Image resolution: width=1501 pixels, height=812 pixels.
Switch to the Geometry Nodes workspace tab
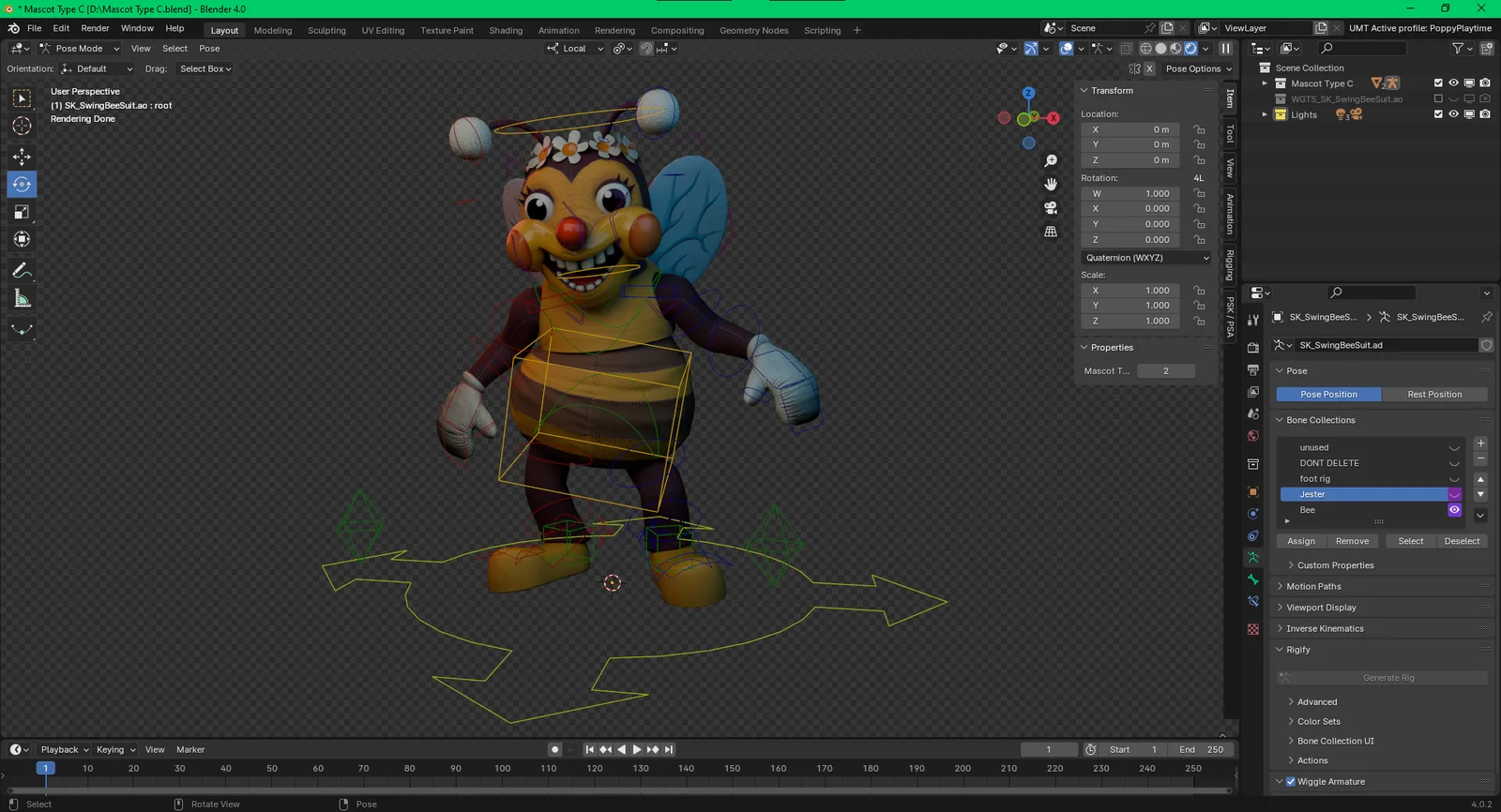[x=753, y=30]
